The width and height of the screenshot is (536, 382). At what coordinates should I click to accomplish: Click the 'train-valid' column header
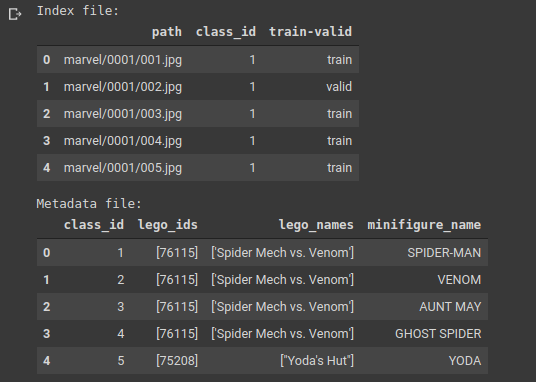tap(310, 31)
